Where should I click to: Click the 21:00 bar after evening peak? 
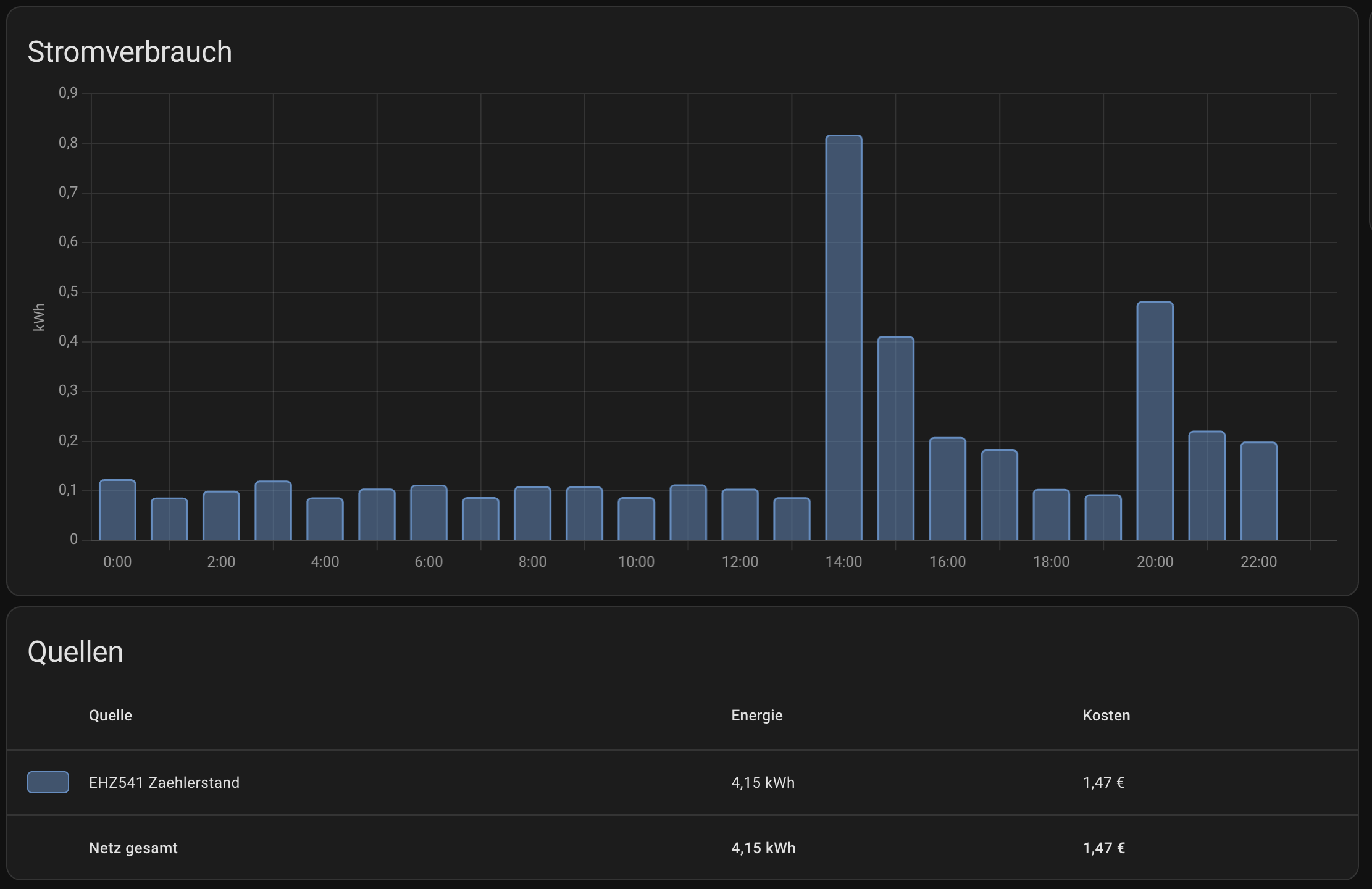1207,486
